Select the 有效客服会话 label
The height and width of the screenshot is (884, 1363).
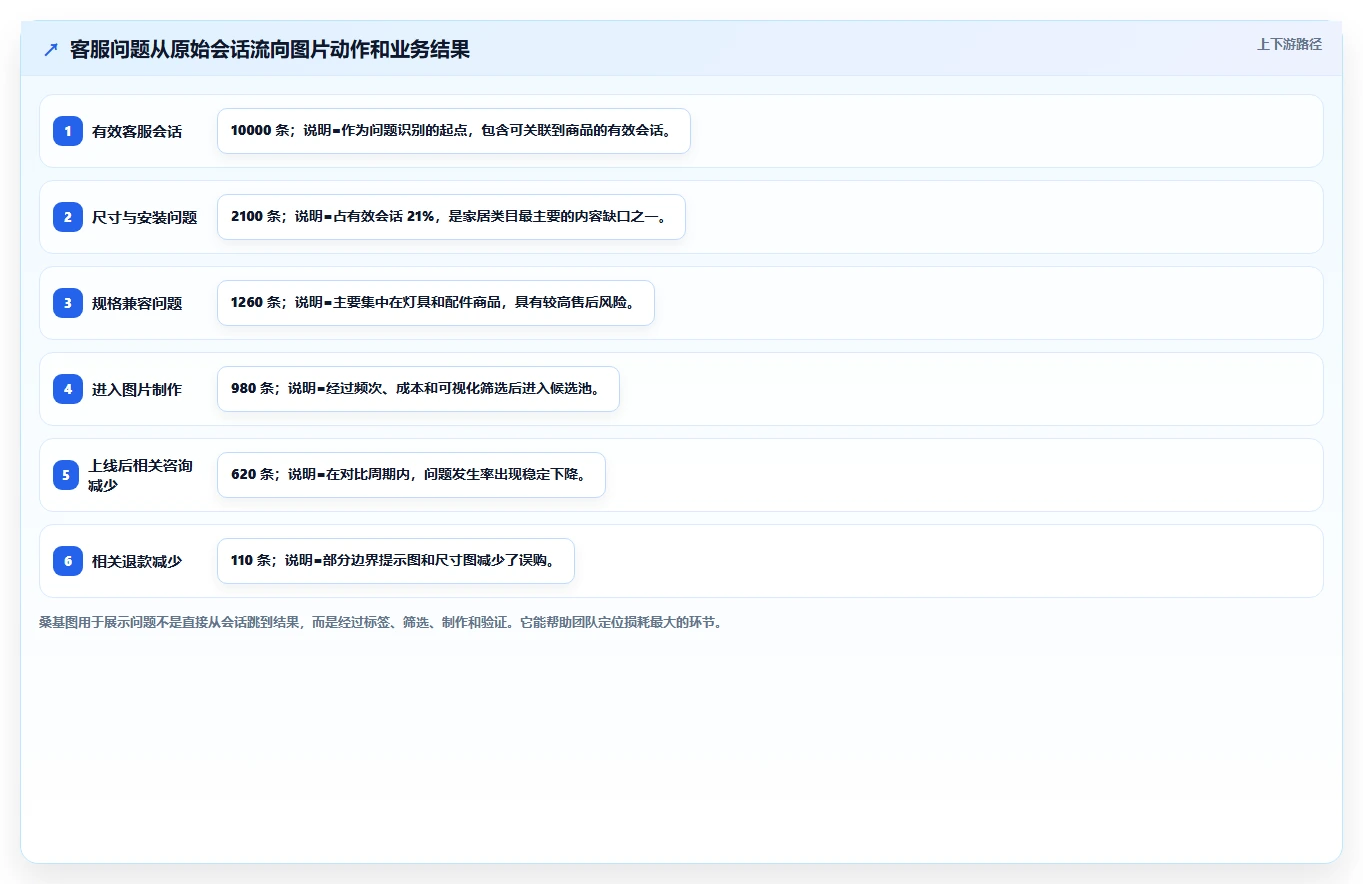[137, 131]
